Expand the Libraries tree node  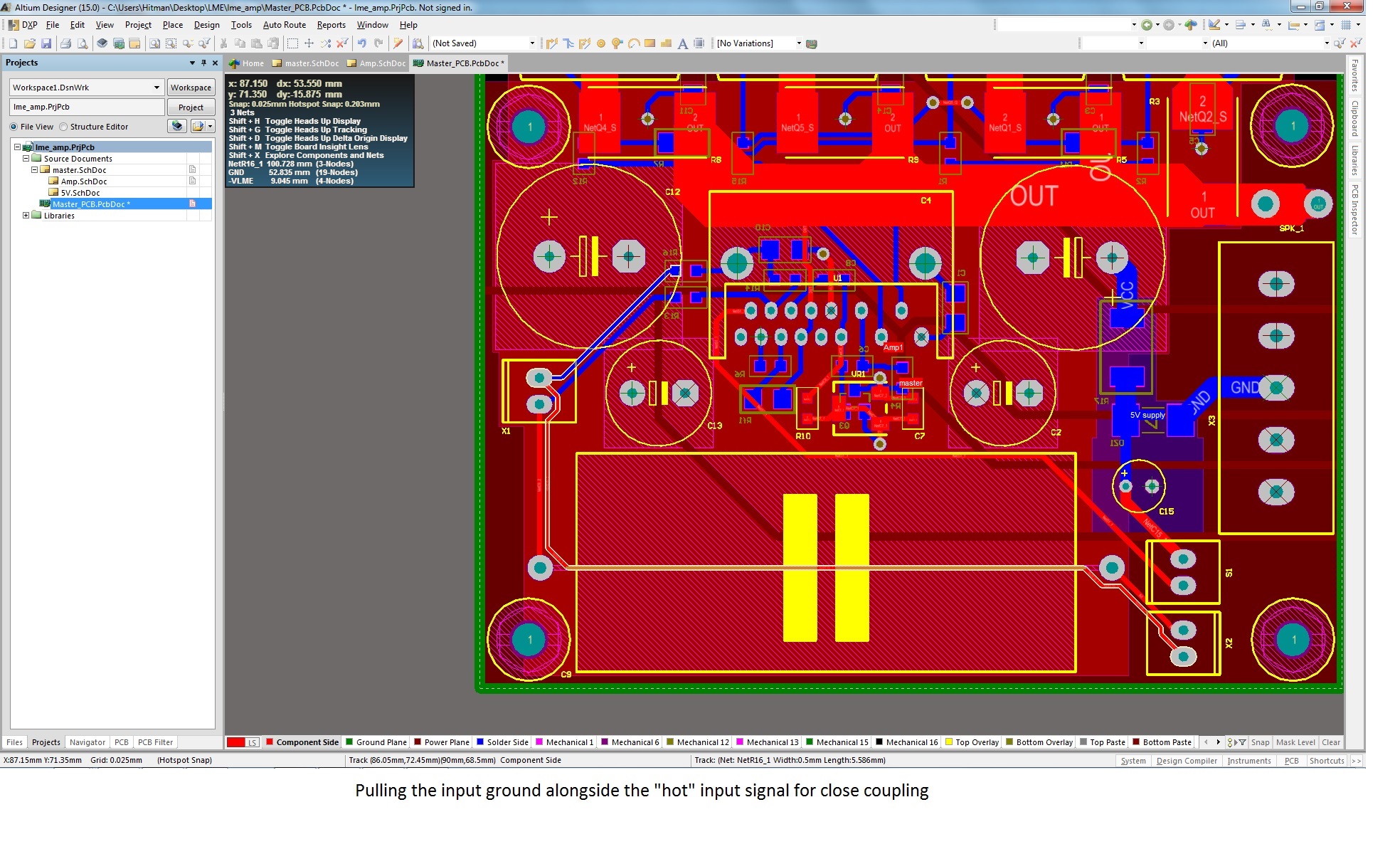point(26,215)
